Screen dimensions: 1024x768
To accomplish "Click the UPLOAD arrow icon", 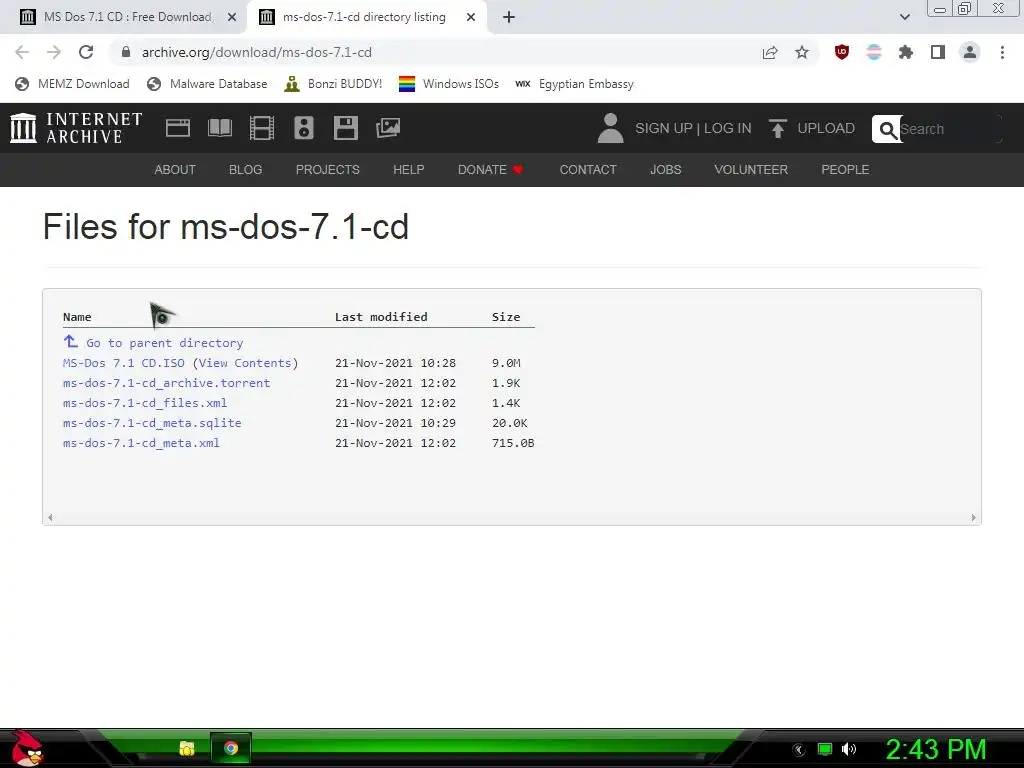I will click(777, 128).
